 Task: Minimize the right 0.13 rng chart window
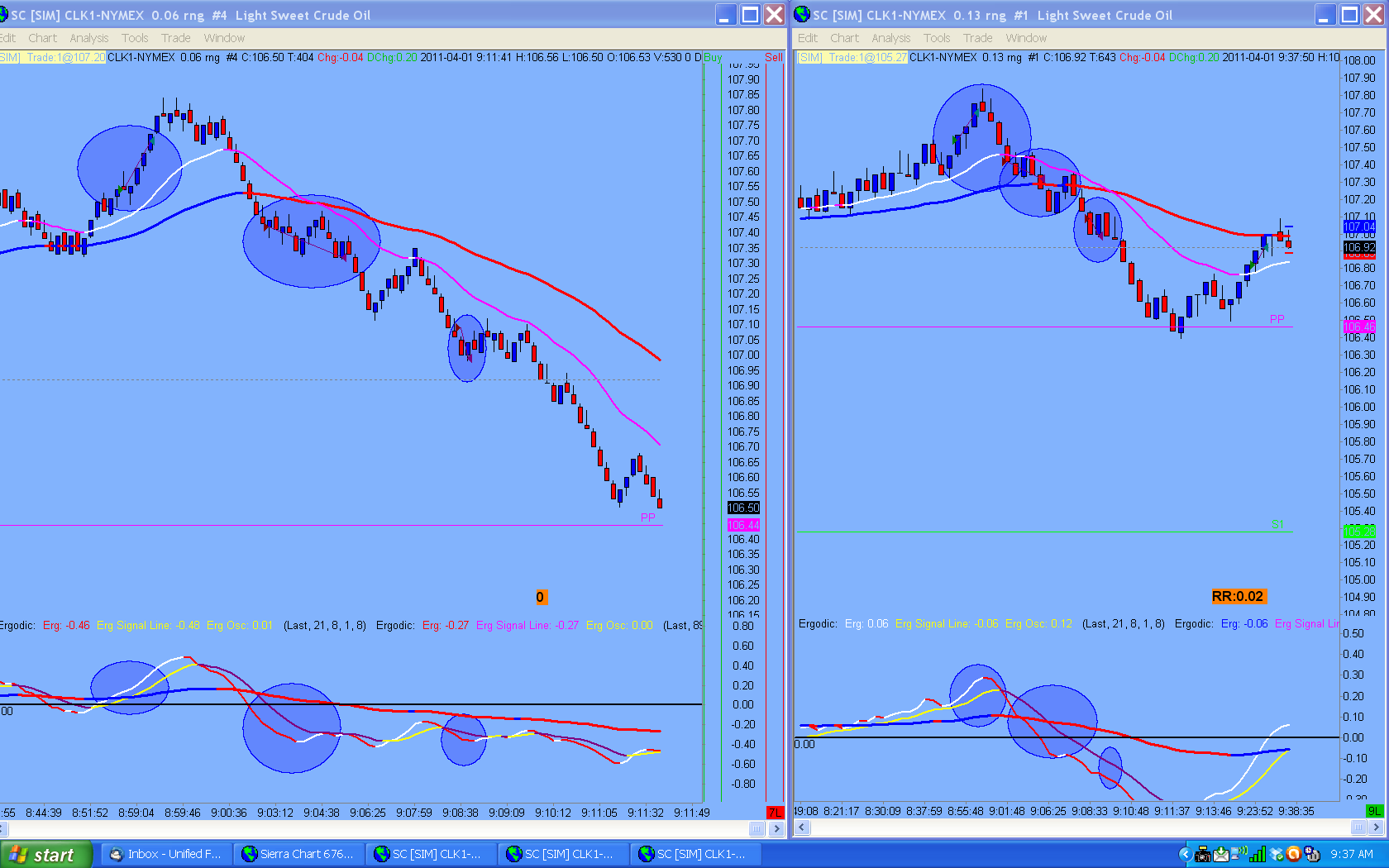click(1325, 15)
